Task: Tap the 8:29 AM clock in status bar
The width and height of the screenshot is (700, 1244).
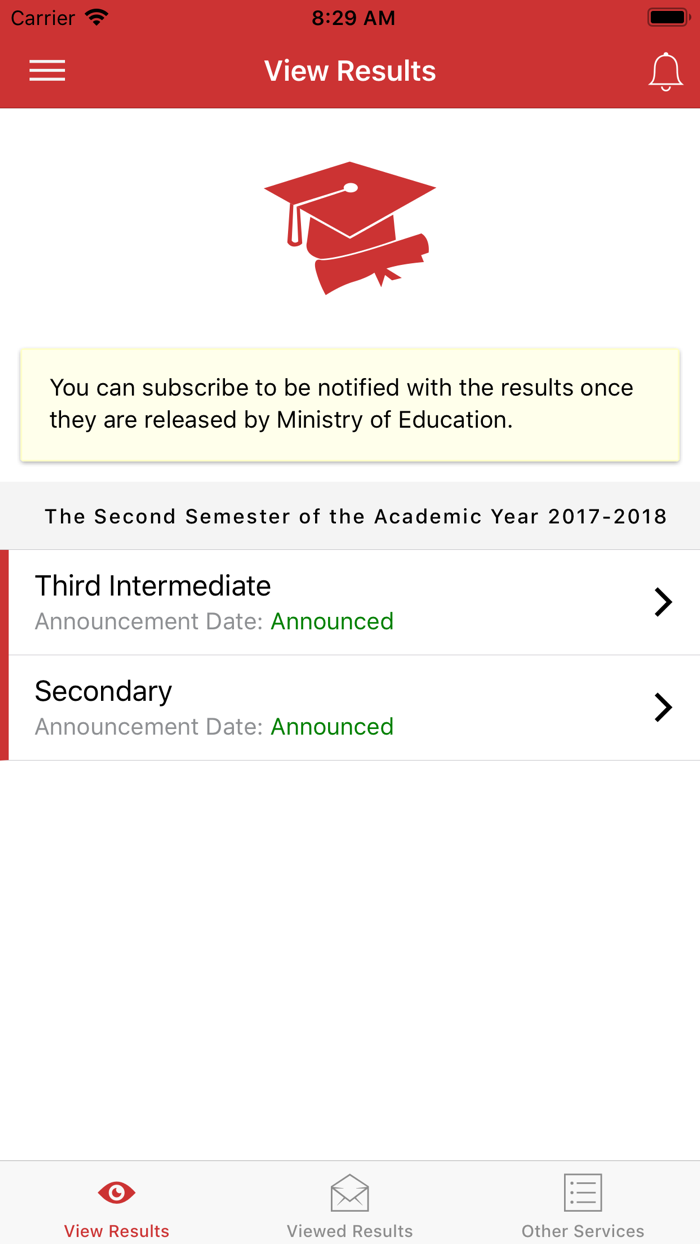Action: [352, 17]
